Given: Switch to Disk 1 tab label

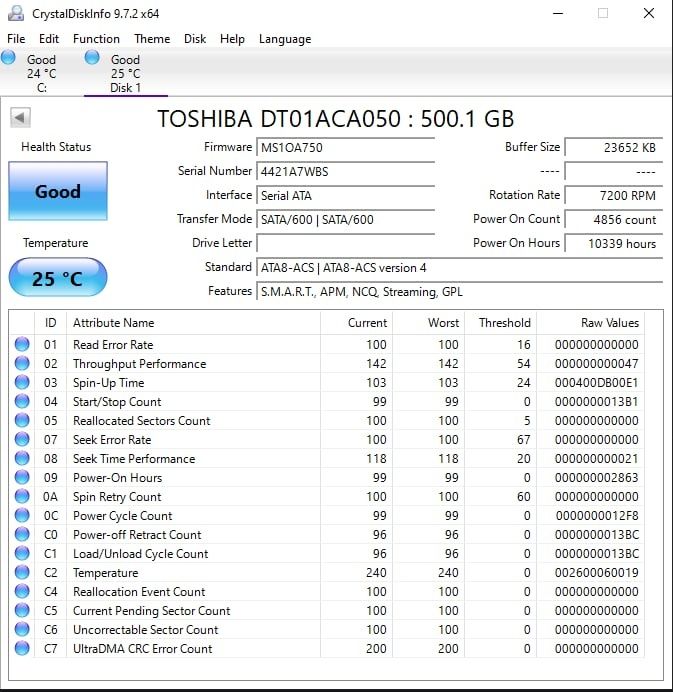Looking at the screenshot, I should [x=125, y=87].
